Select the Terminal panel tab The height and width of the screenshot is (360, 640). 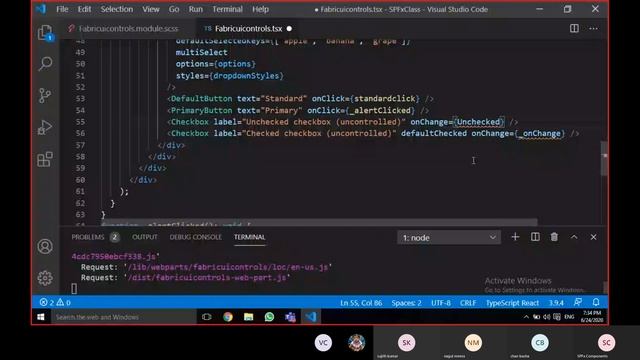tap(249, 237)
